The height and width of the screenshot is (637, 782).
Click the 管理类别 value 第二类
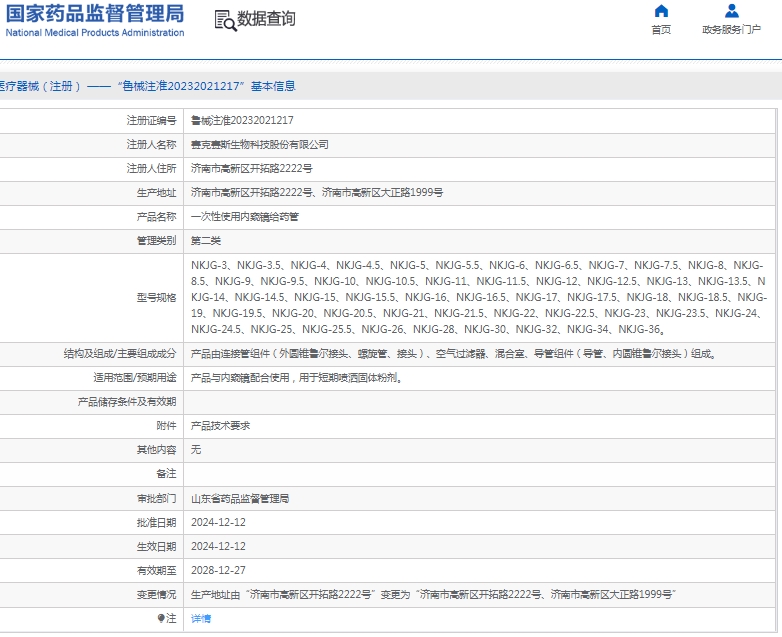[205, 240]
